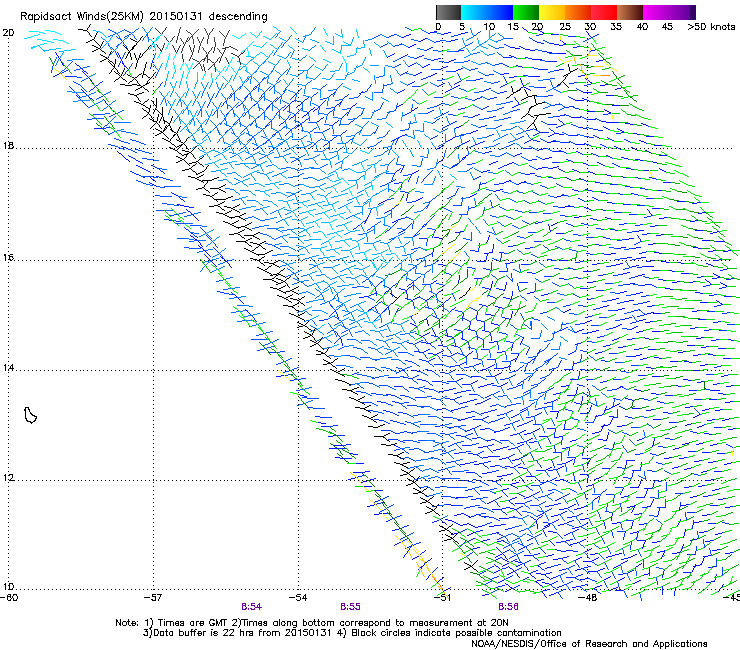Pick the brown 35-40 knots legend swatch
740x650 pixels.
[630, 12]
